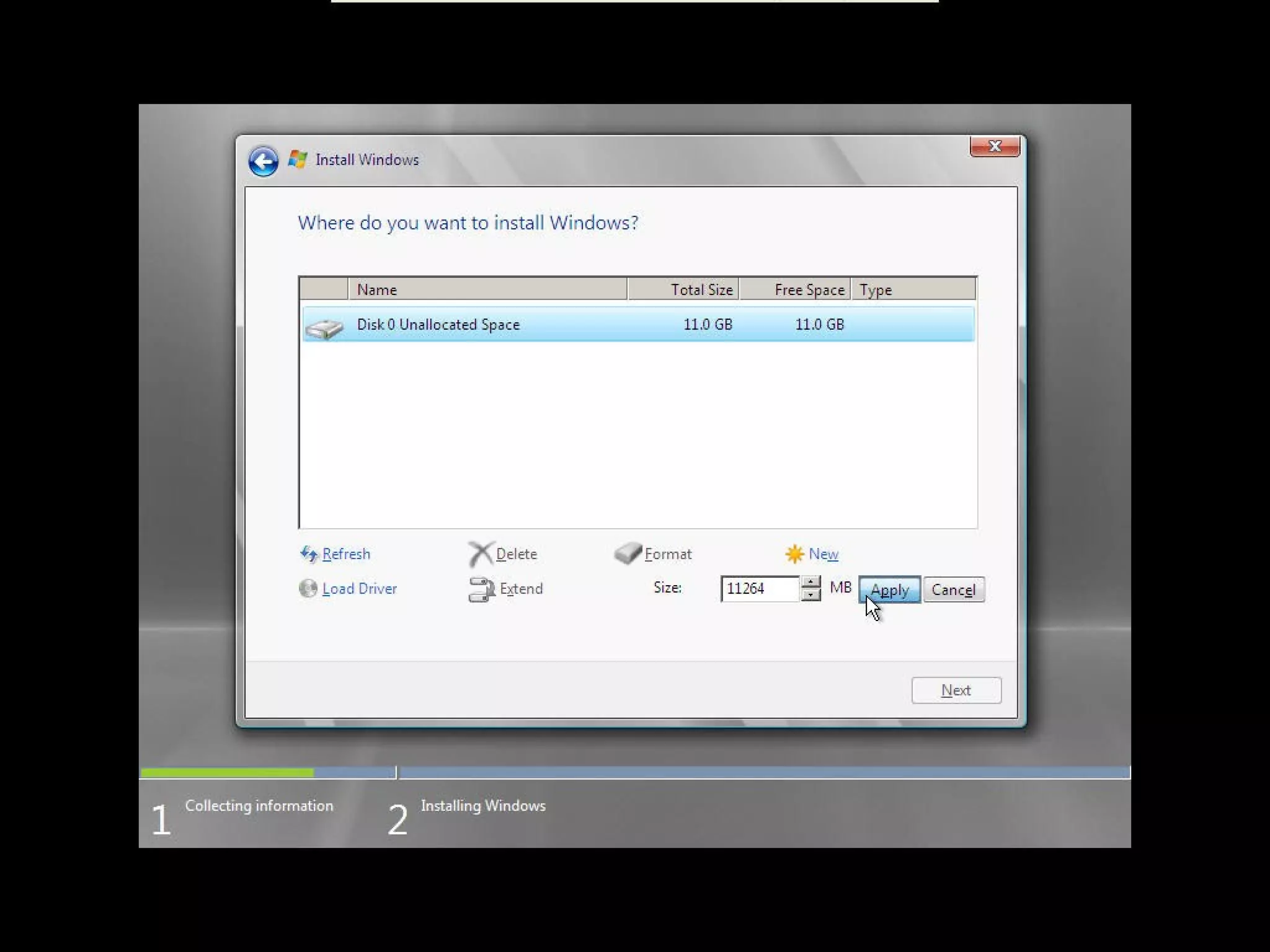1270x952 pixels.
Task: Click the Next button
Action: (x=956, y=690)
